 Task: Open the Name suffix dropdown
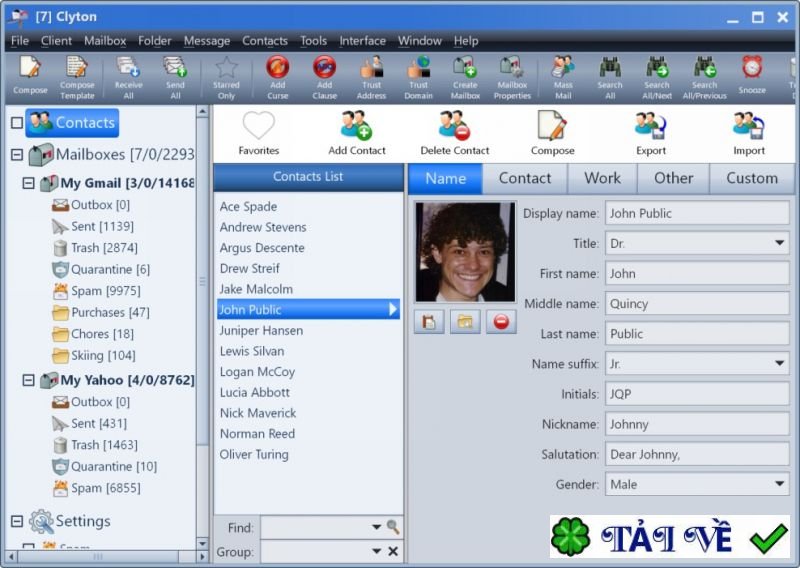pyautogui.click(x=779, y=363)
